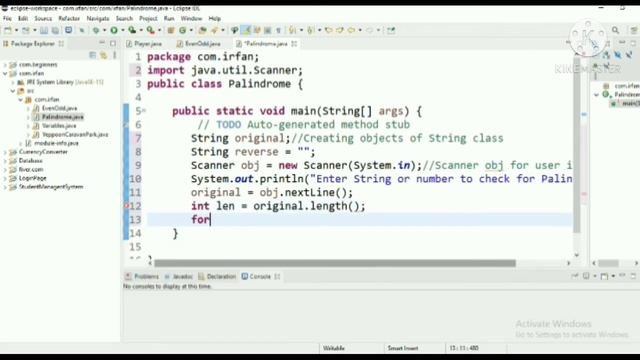Open the Run menu
Screen dimensions: 640x360
click(x=169, y=18)
